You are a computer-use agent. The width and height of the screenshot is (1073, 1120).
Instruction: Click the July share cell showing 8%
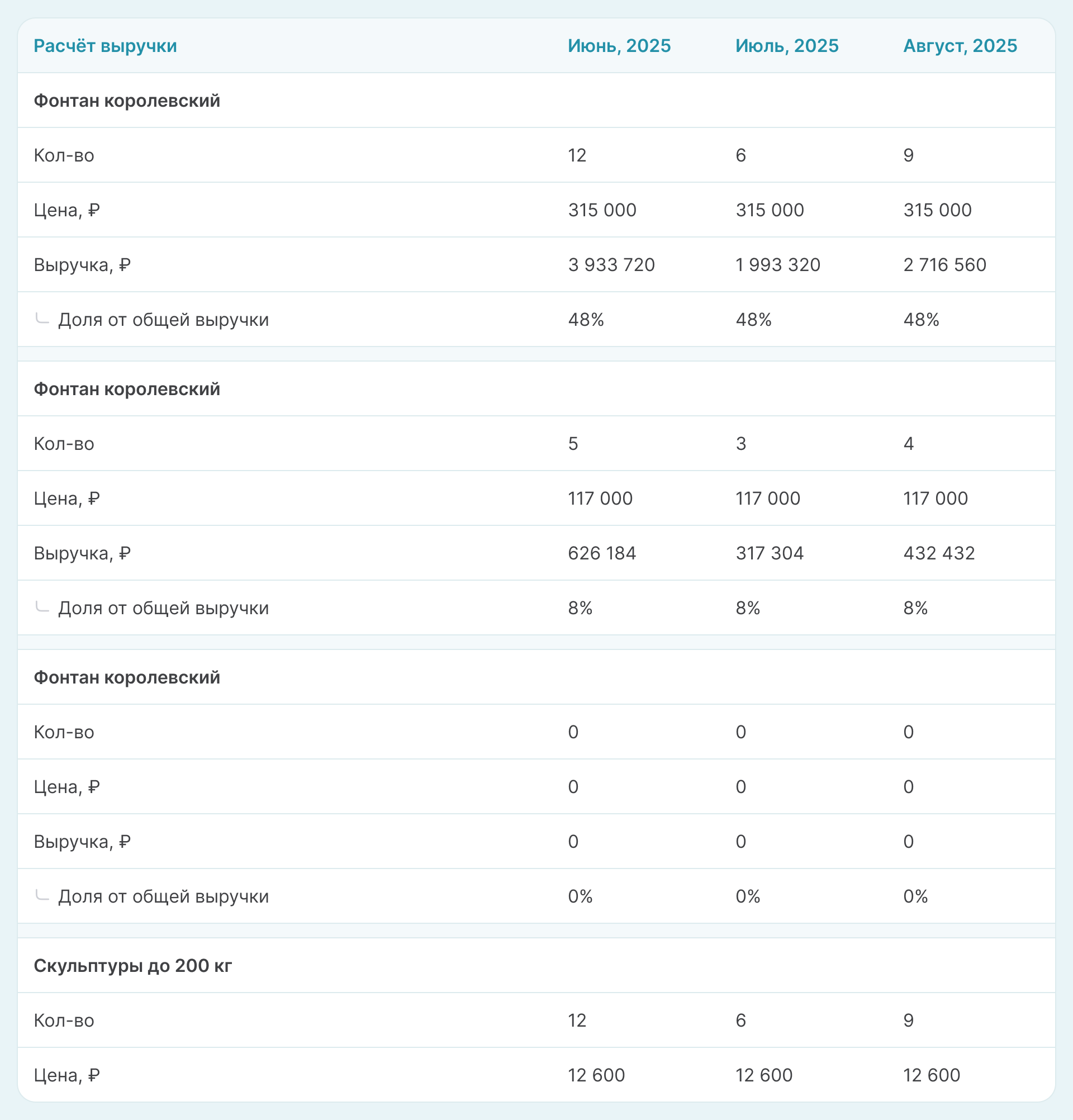748,608
